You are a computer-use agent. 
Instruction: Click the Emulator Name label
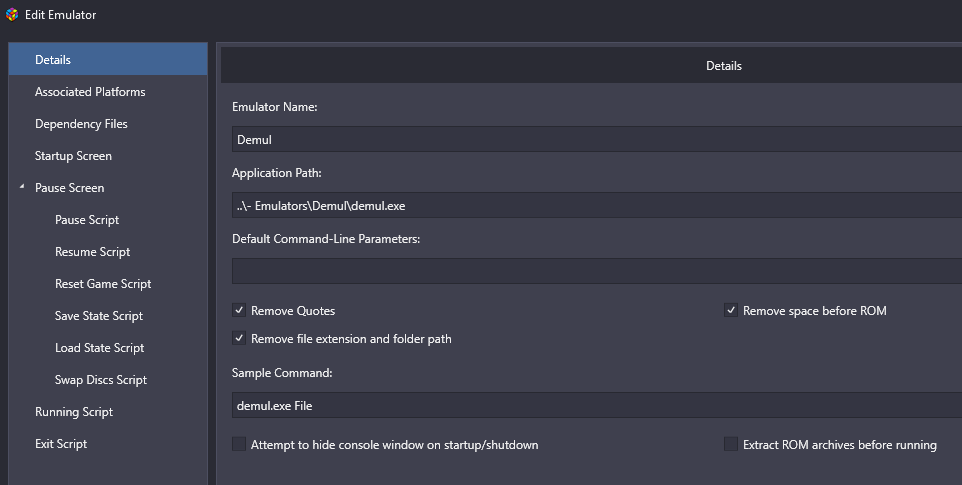click(x=274, y=107)
